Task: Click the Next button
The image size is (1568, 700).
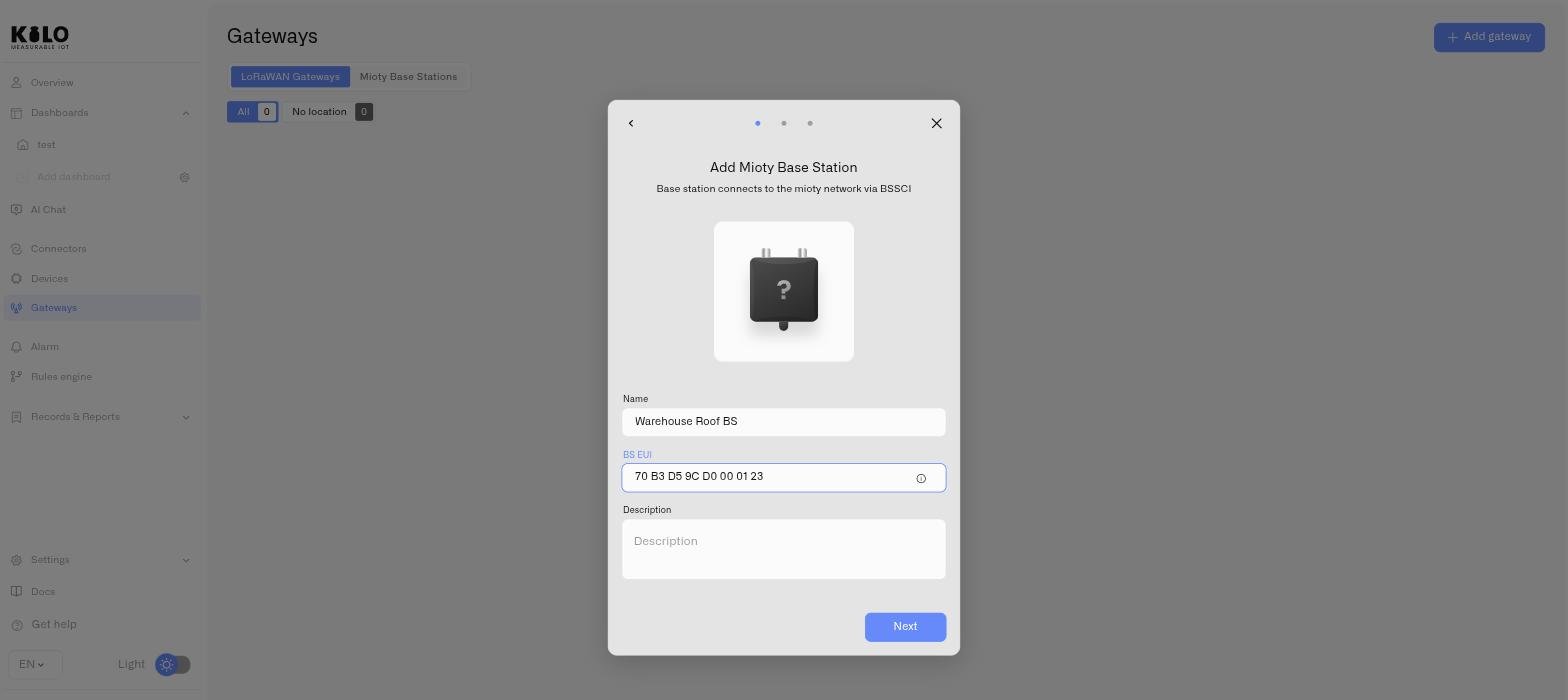Action: [905, 627]
